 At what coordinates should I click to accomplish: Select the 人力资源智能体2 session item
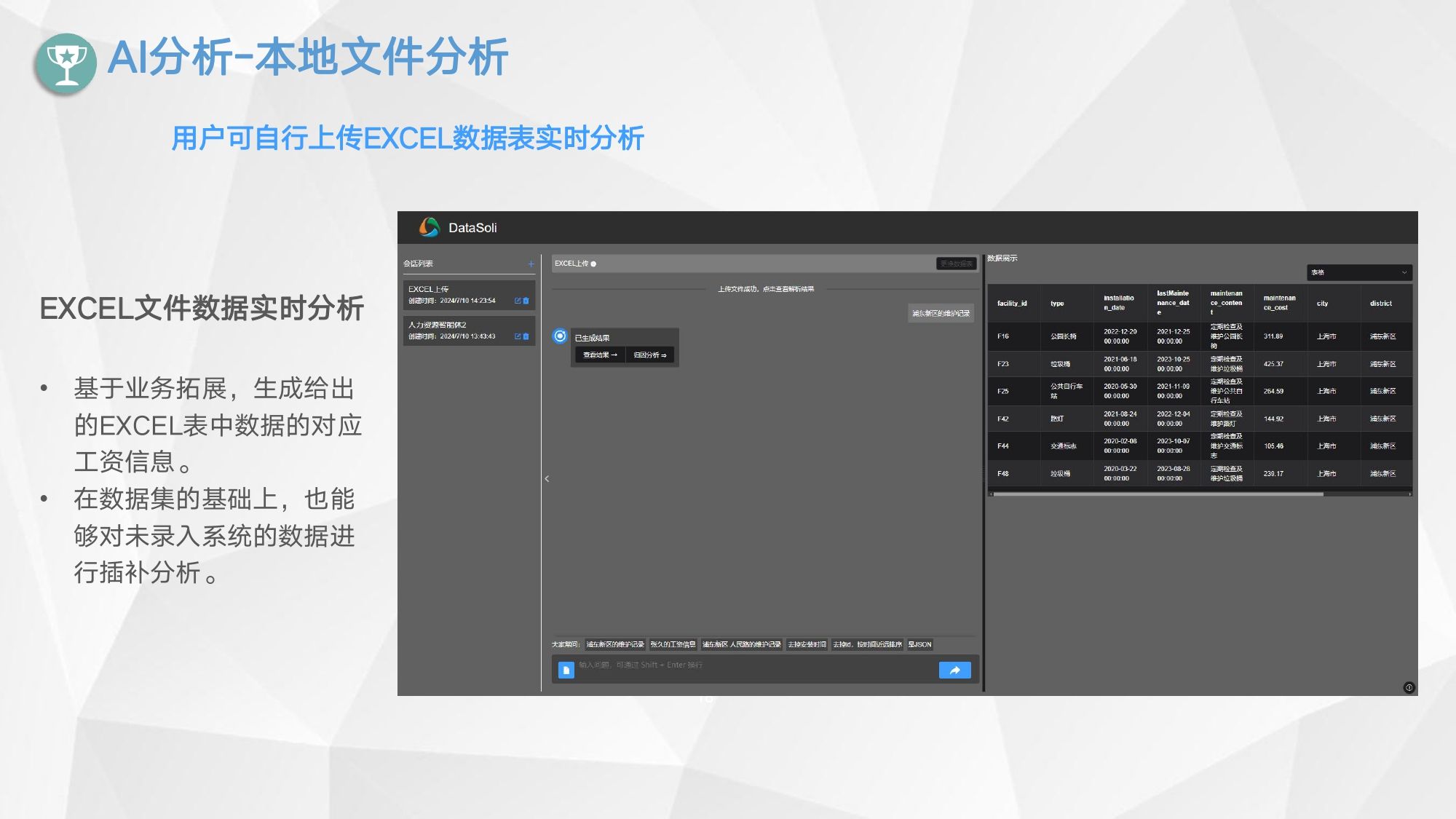[x=459, y=329]
